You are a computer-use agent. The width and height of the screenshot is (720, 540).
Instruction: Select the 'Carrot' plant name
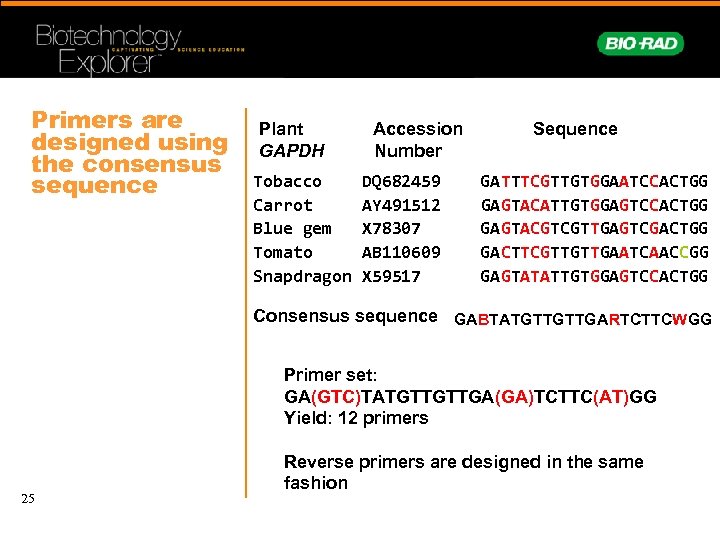[x=282, y=205]
